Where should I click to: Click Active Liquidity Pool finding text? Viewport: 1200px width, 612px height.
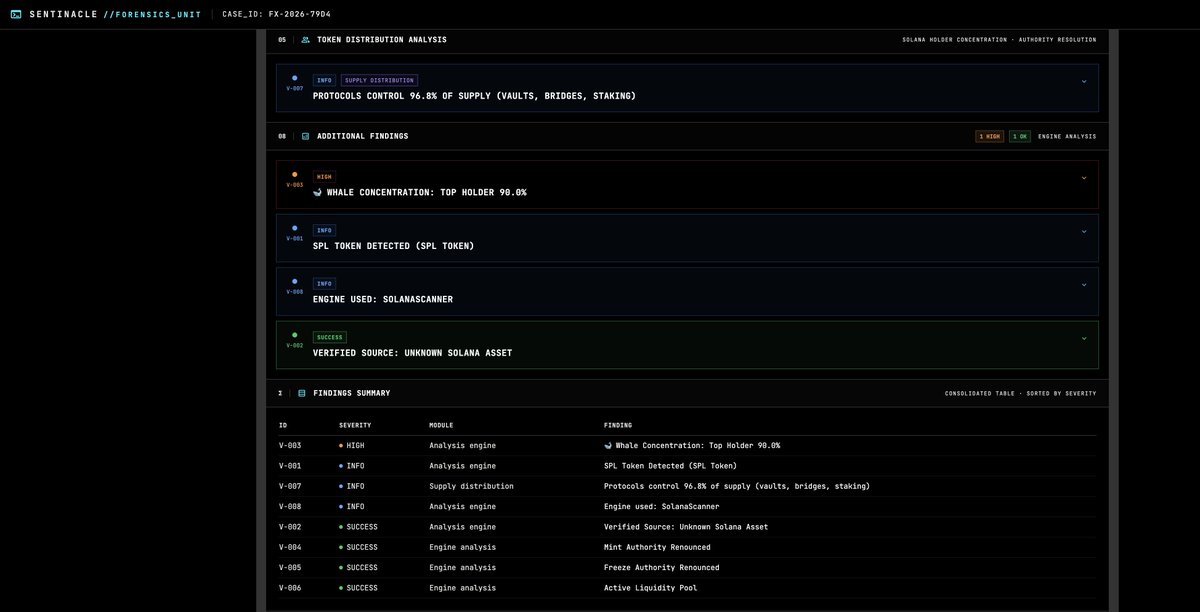[651, 588]
